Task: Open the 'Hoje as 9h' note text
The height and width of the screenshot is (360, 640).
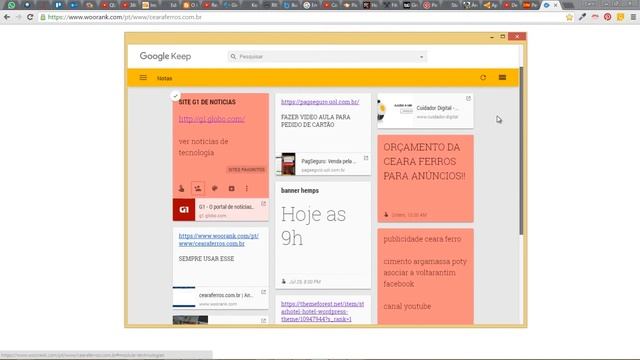Action: pyautogui.click(x=313, y=226)
